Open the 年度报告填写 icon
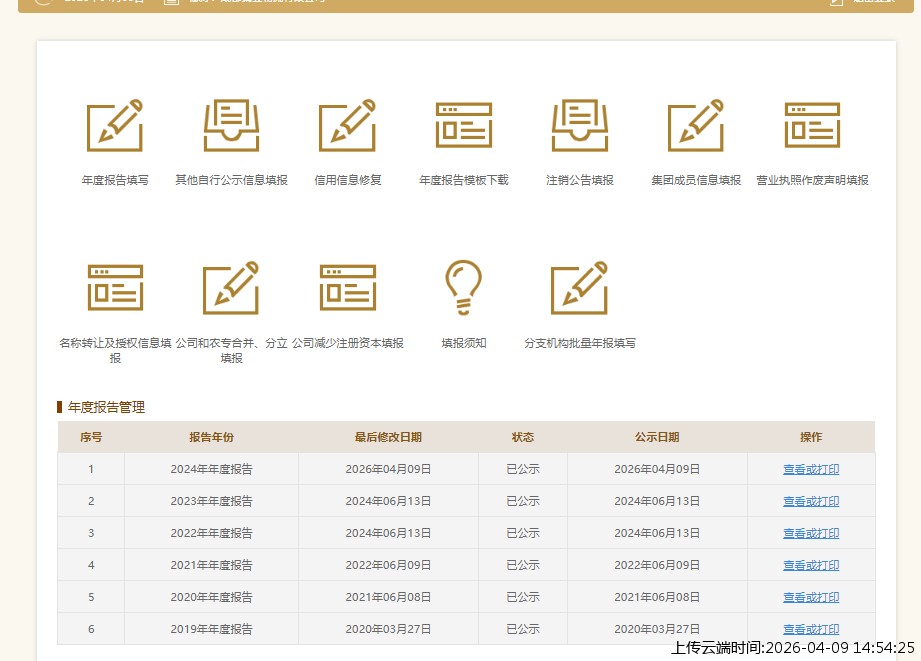Image resolution: width=921 pixels, height=661 pixels. pyautogui.click(x=115, y=126)
